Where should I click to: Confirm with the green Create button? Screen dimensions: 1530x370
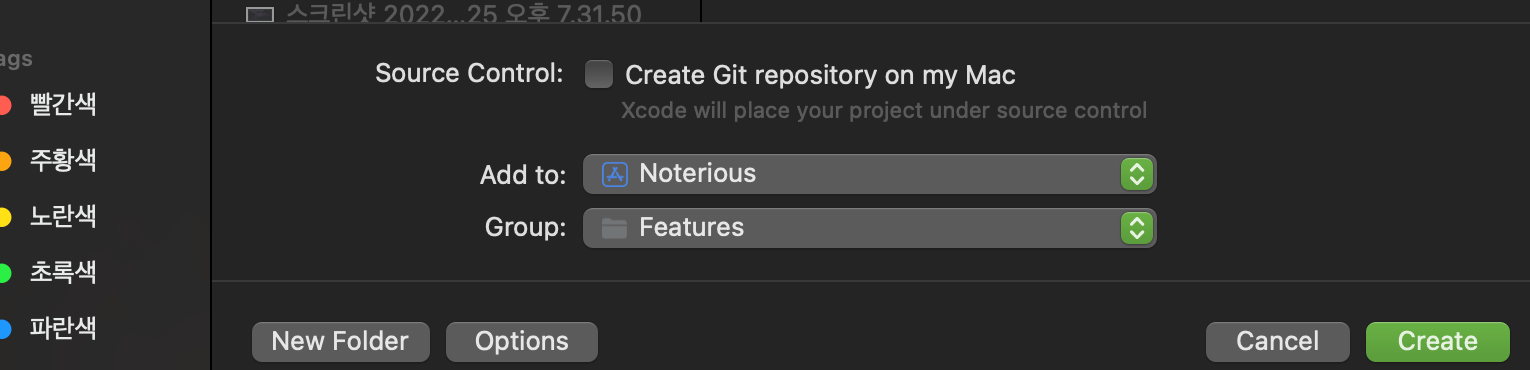1437,341
